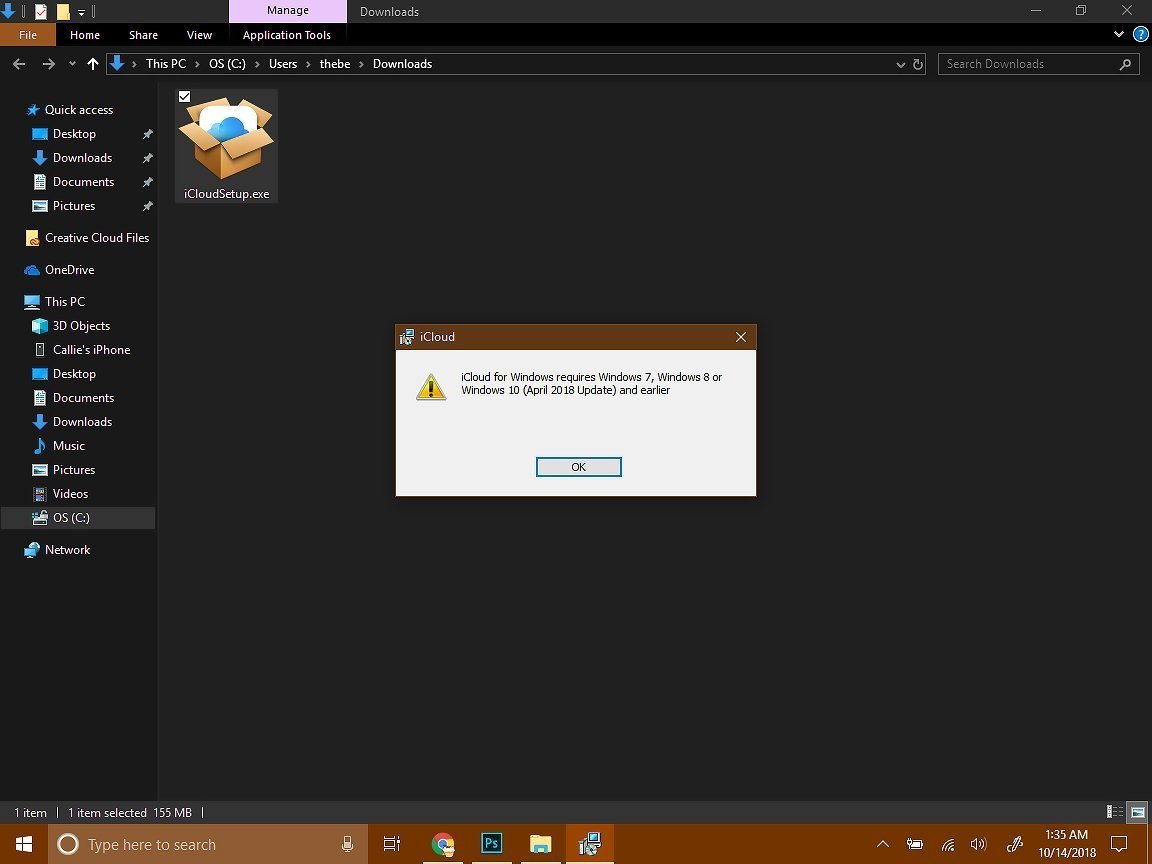Click the taskbar search box
The height and width of the screenshot is (864, 1152).
[x=207, y=844]
